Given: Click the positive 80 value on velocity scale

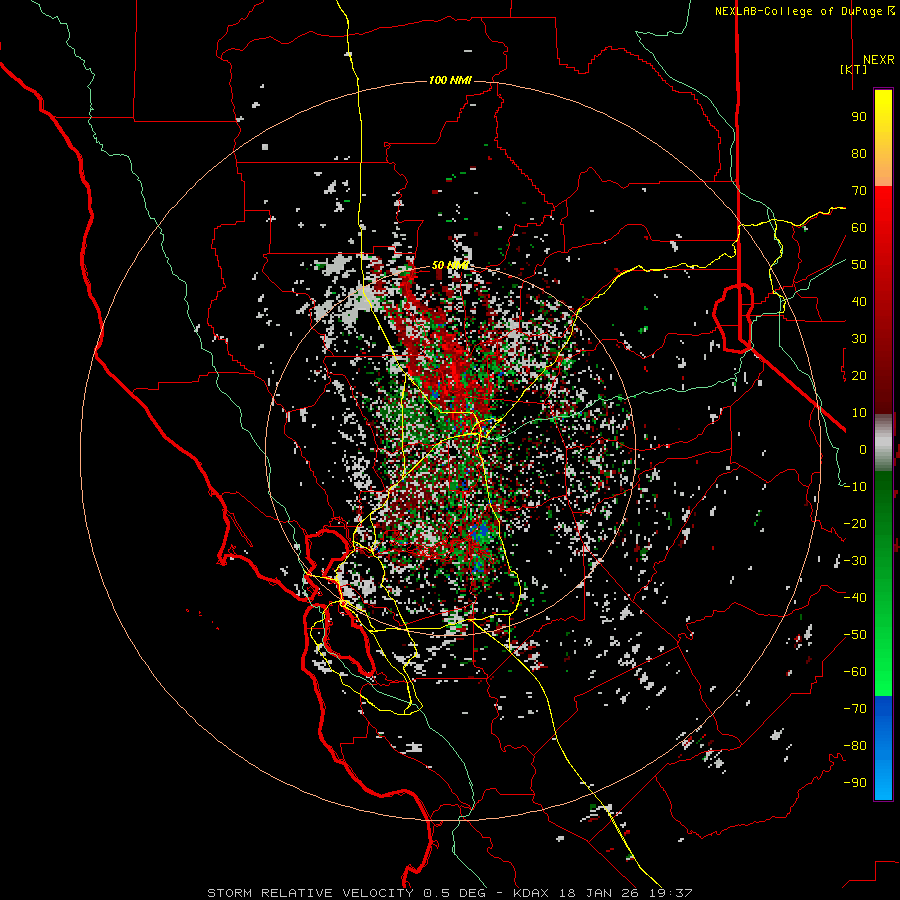Looking at the screenshot, I should click(x=859, y=153).
